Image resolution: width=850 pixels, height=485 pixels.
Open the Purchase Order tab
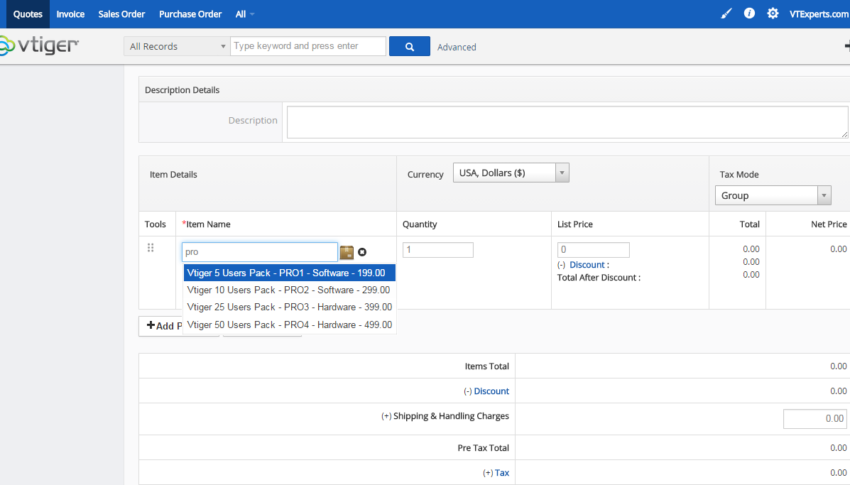tap(190, 14)
